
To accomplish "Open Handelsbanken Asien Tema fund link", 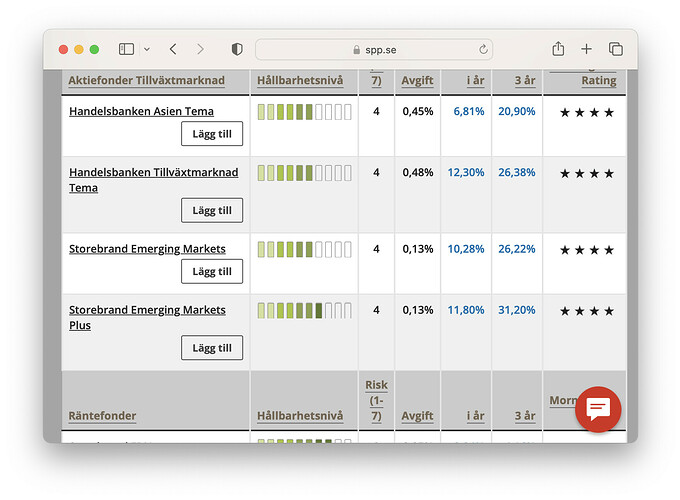I will 141,111.
